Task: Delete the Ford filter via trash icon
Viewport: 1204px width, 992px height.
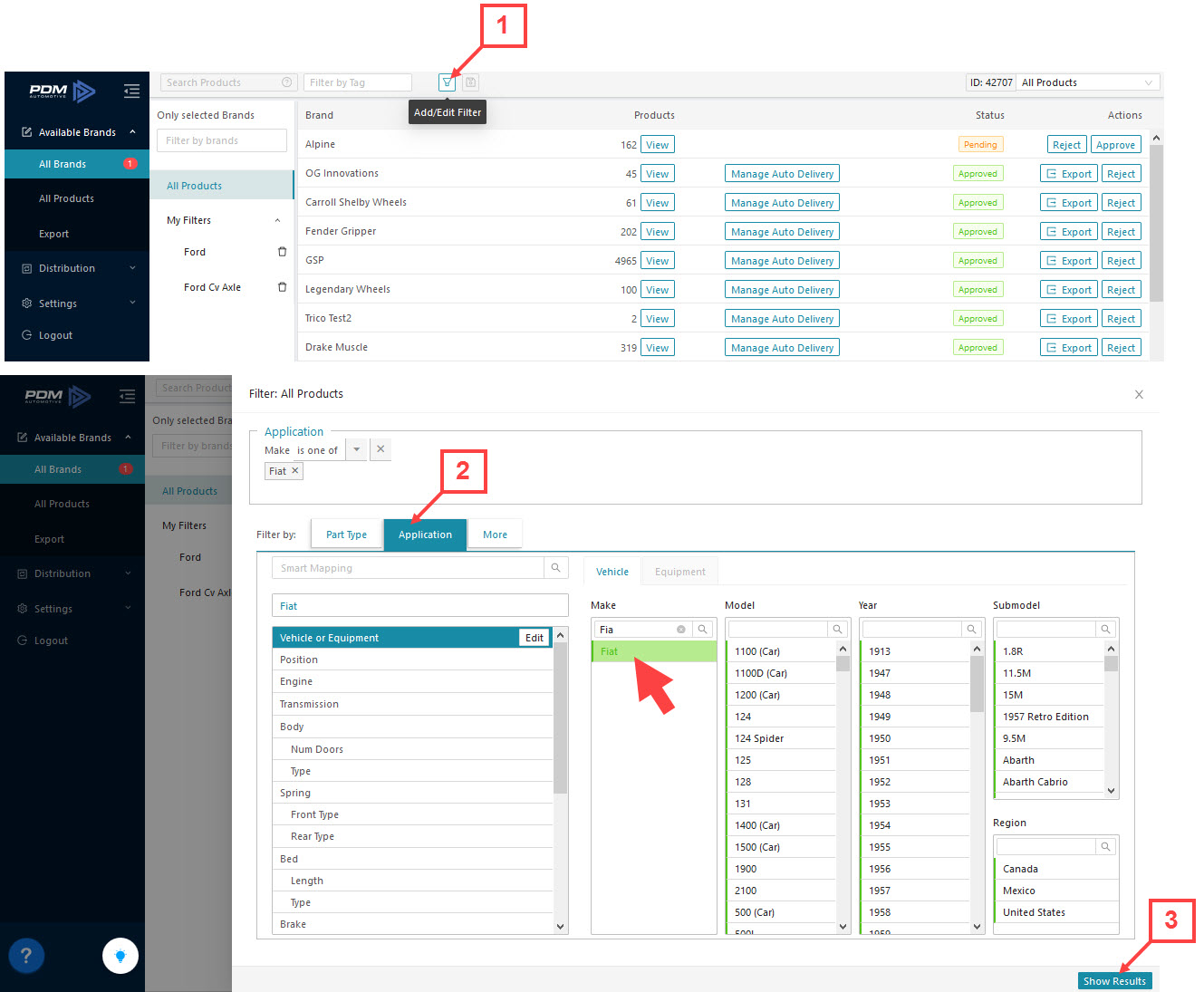Action: point(282,252)
